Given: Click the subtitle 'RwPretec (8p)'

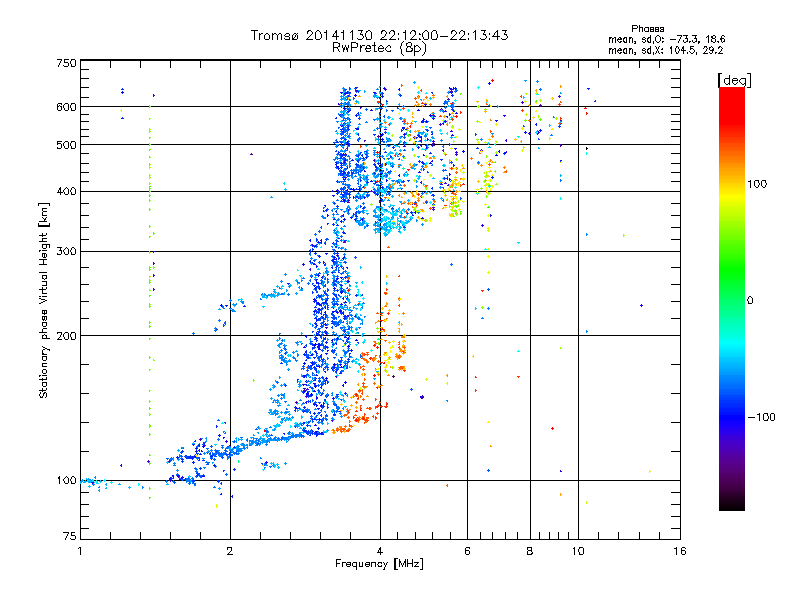Looking at the screenshot, I should click(379, 48).
